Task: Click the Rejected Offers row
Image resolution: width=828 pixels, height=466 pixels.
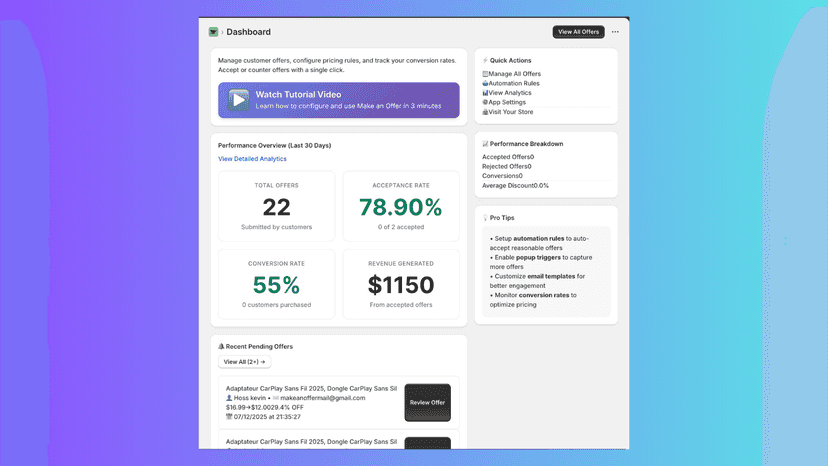Action: [506, 166]
